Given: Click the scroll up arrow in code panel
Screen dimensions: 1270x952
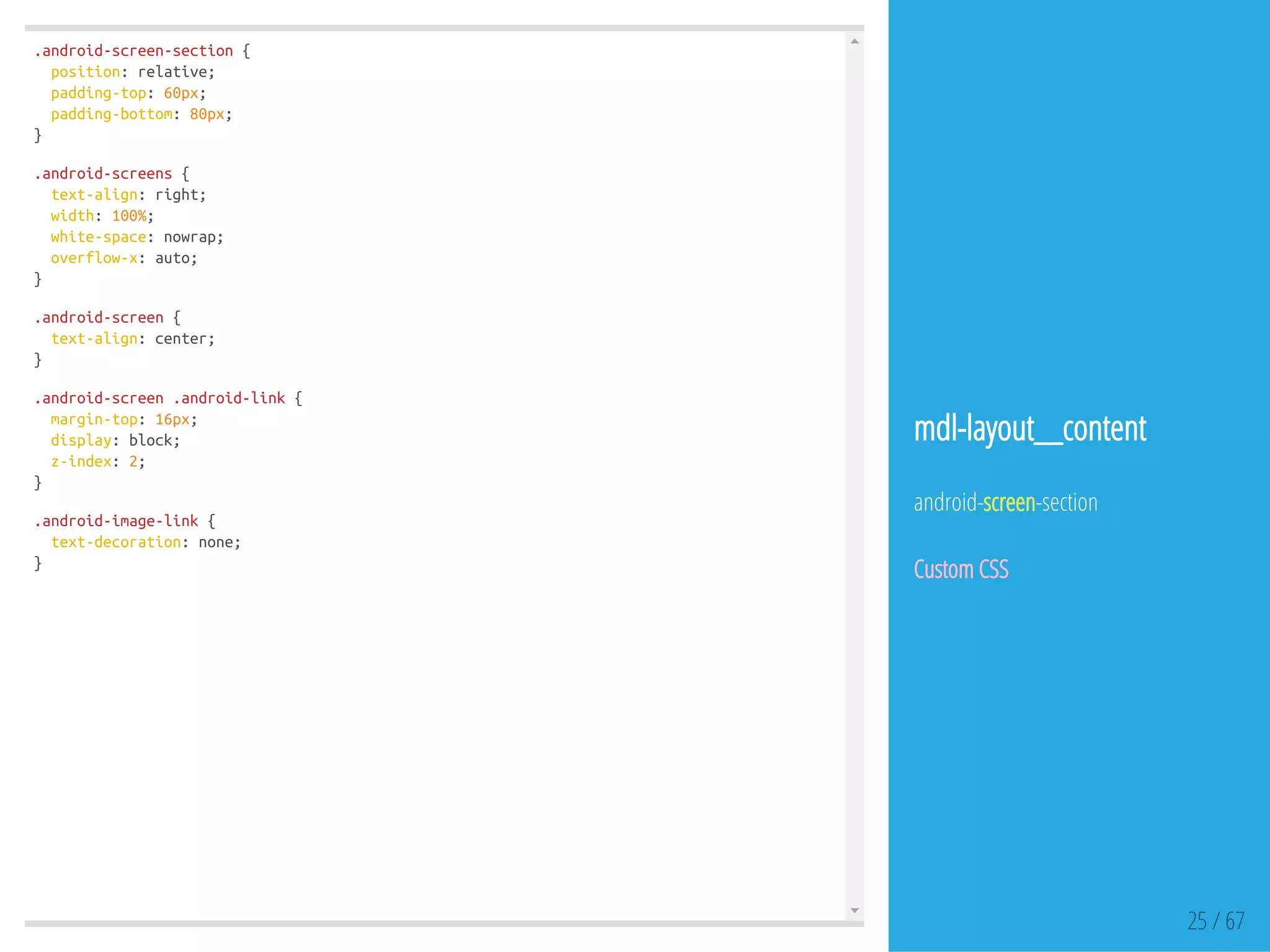Looking at the screenshot, I should [855, 42].
